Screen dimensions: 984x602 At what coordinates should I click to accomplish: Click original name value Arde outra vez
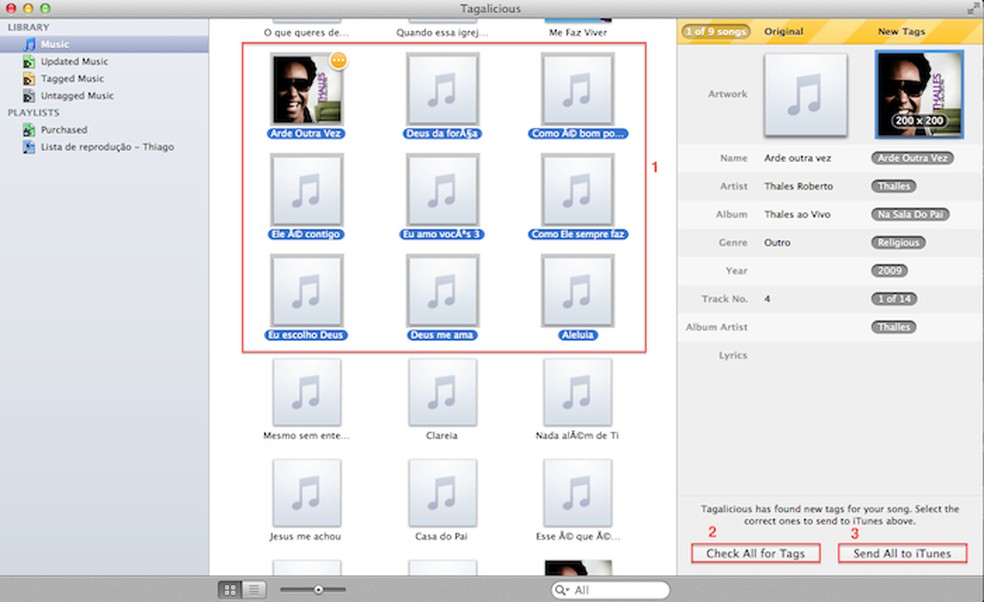[x=797, y=158]
